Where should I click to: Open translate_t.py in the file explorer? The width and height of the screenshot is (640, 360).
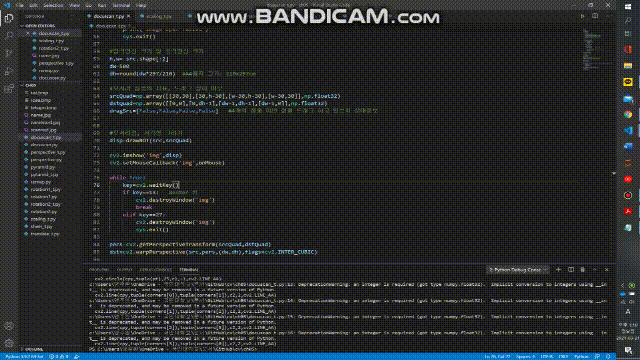[x=45, y=234]
